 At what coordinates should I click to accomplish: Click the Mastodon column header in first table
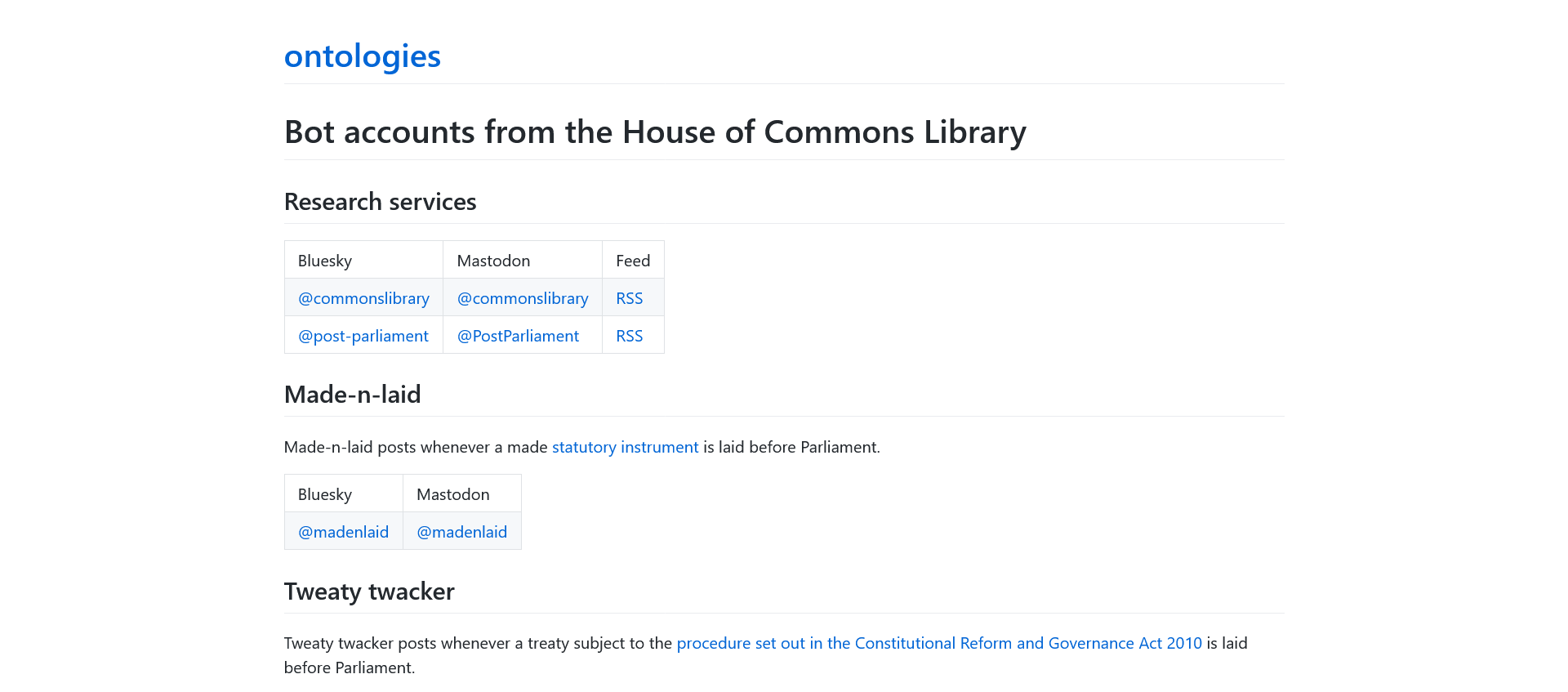point(493,261)
